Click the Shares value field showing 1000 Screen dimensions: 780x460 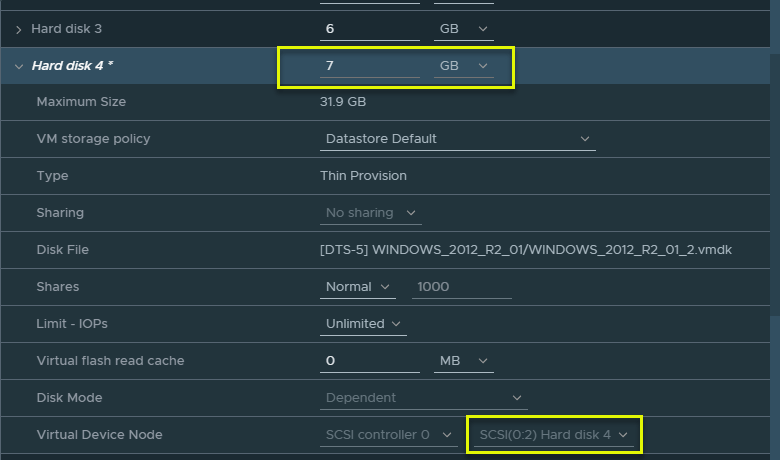coord(460,287)
